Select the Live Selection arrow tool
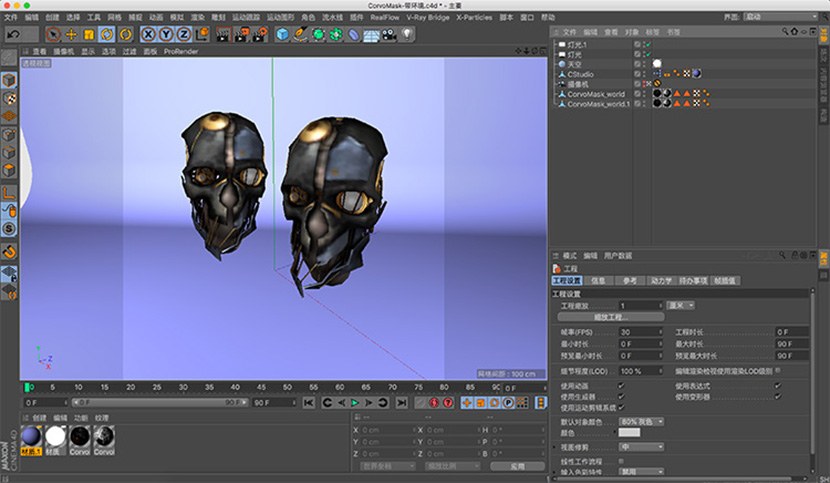The height and width of the screenshot is (483, 830). click(x=53, y=34)
